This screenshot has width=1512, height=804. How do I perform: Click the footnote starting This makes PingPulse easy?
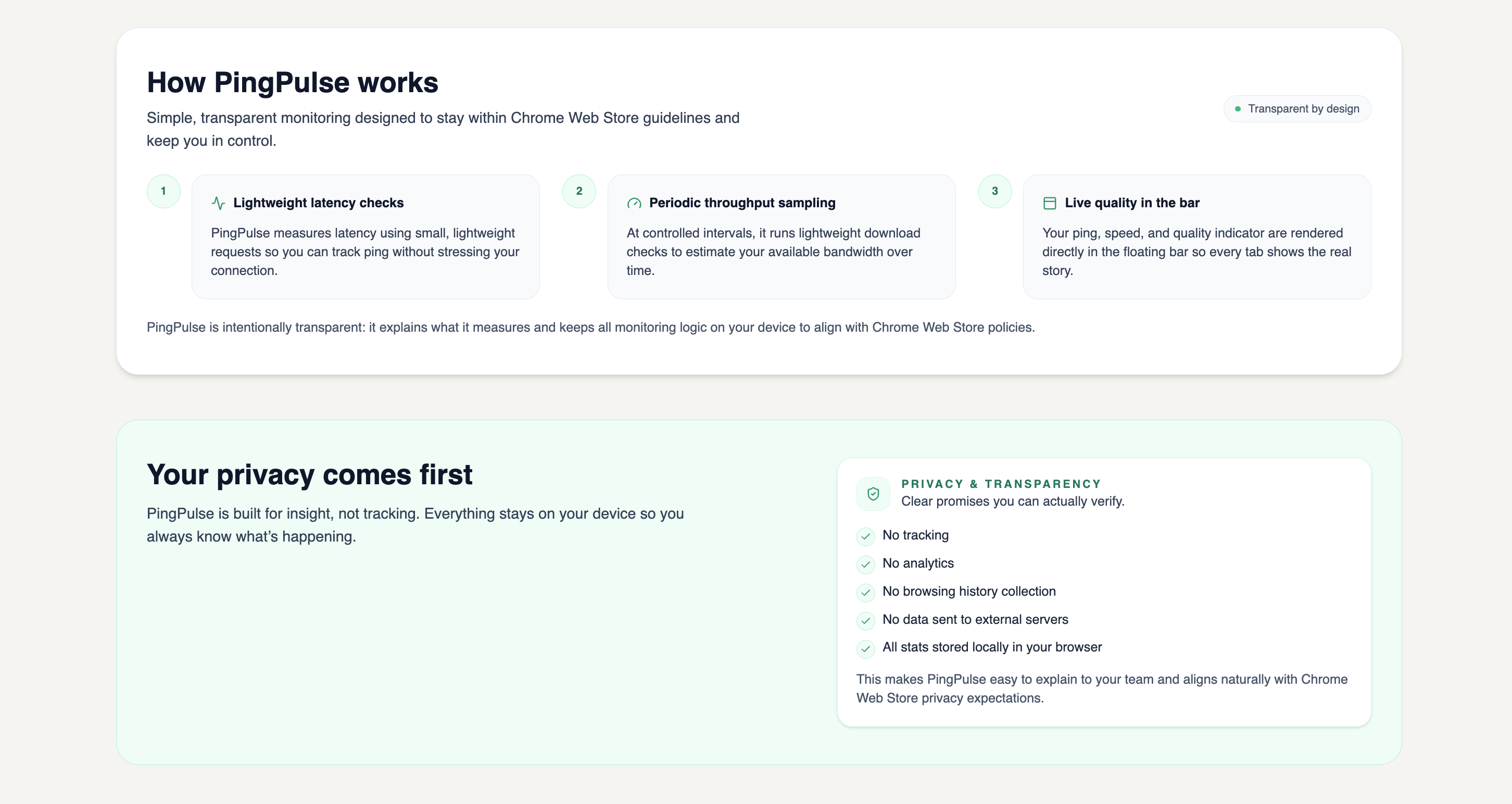pyautogui.click(x=1102, y=688)
